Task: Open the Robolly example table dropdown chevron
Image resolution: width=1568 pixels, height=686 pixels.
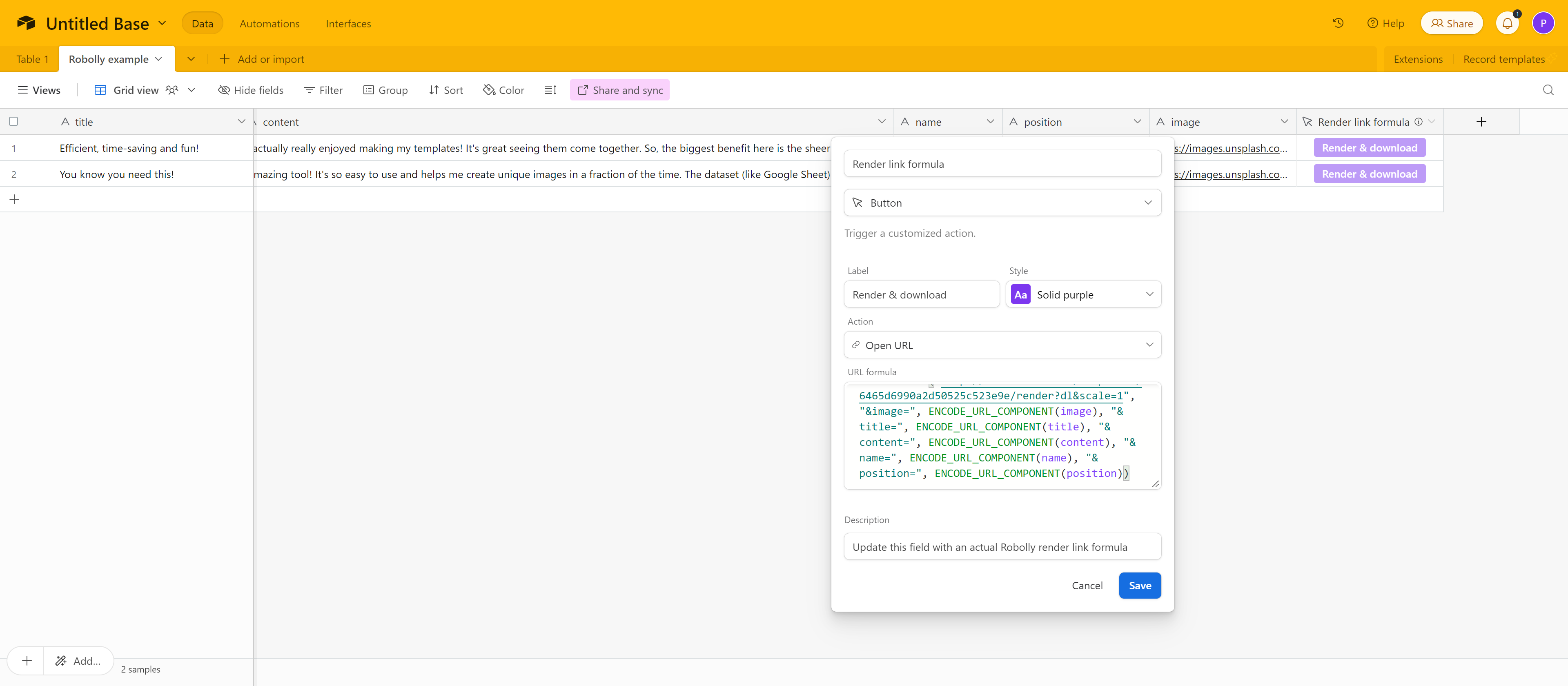Action: tap(159, 59)
